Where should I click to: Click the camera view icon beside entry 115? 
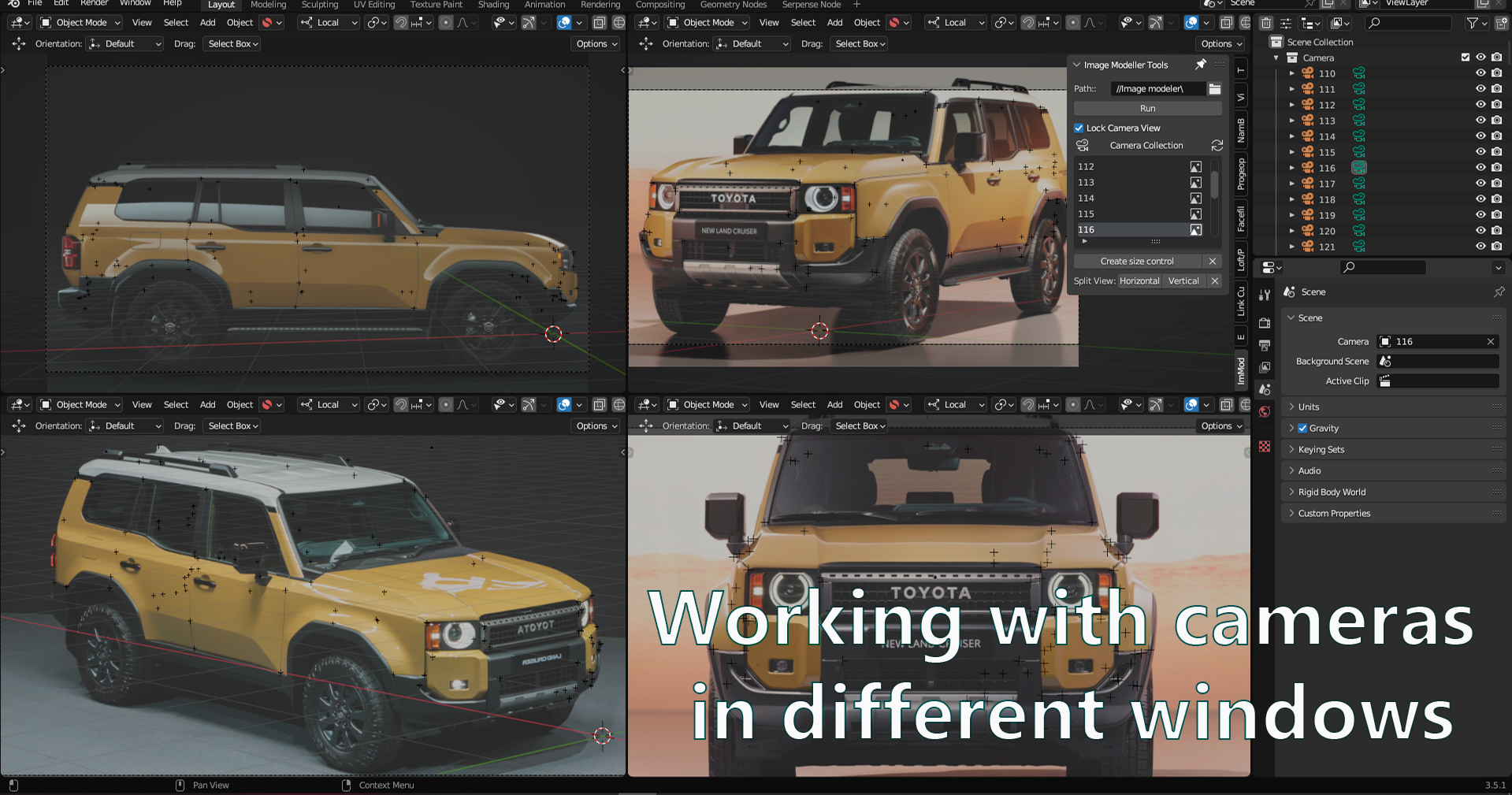1496,152
